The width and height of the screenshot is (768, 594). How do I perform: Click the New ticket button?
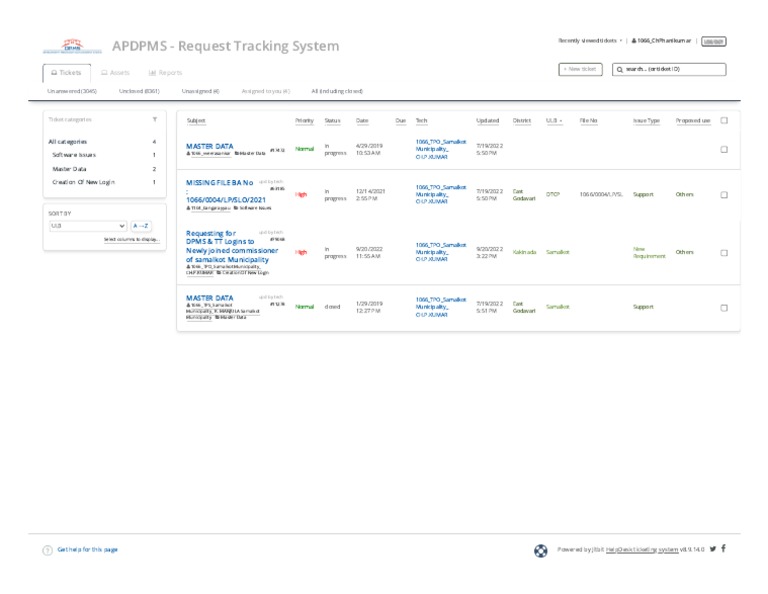[580, 70]
